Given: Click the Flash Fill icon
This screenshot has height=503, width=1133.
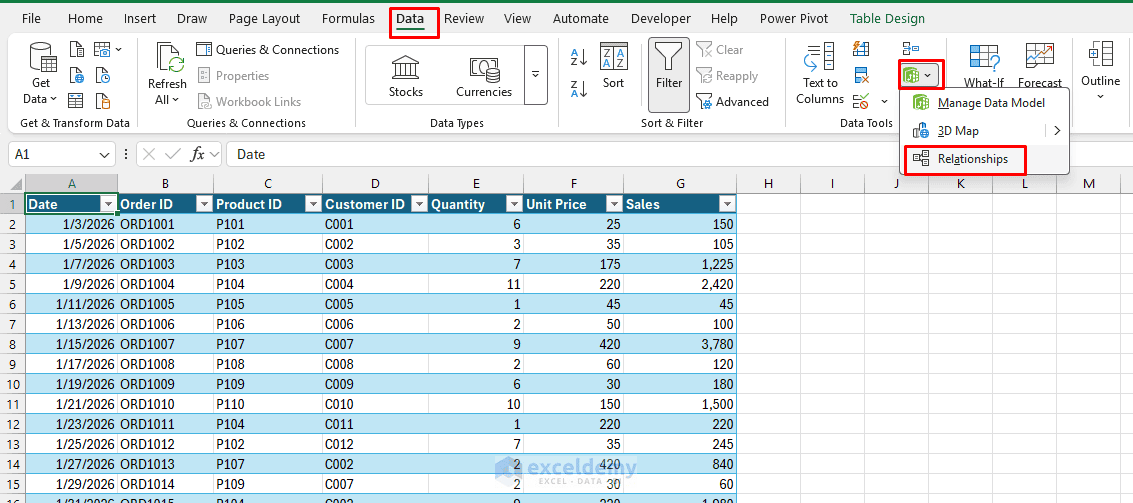Looking at the screenshot, I should click(x=861, y=49).
